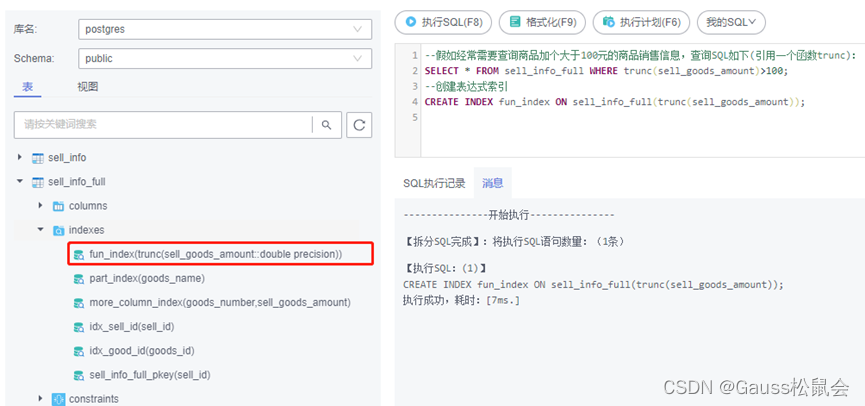The height and width of the screenshot is (406, 865).
Task: Collapse the indexes node
Action: coord(40,229)
